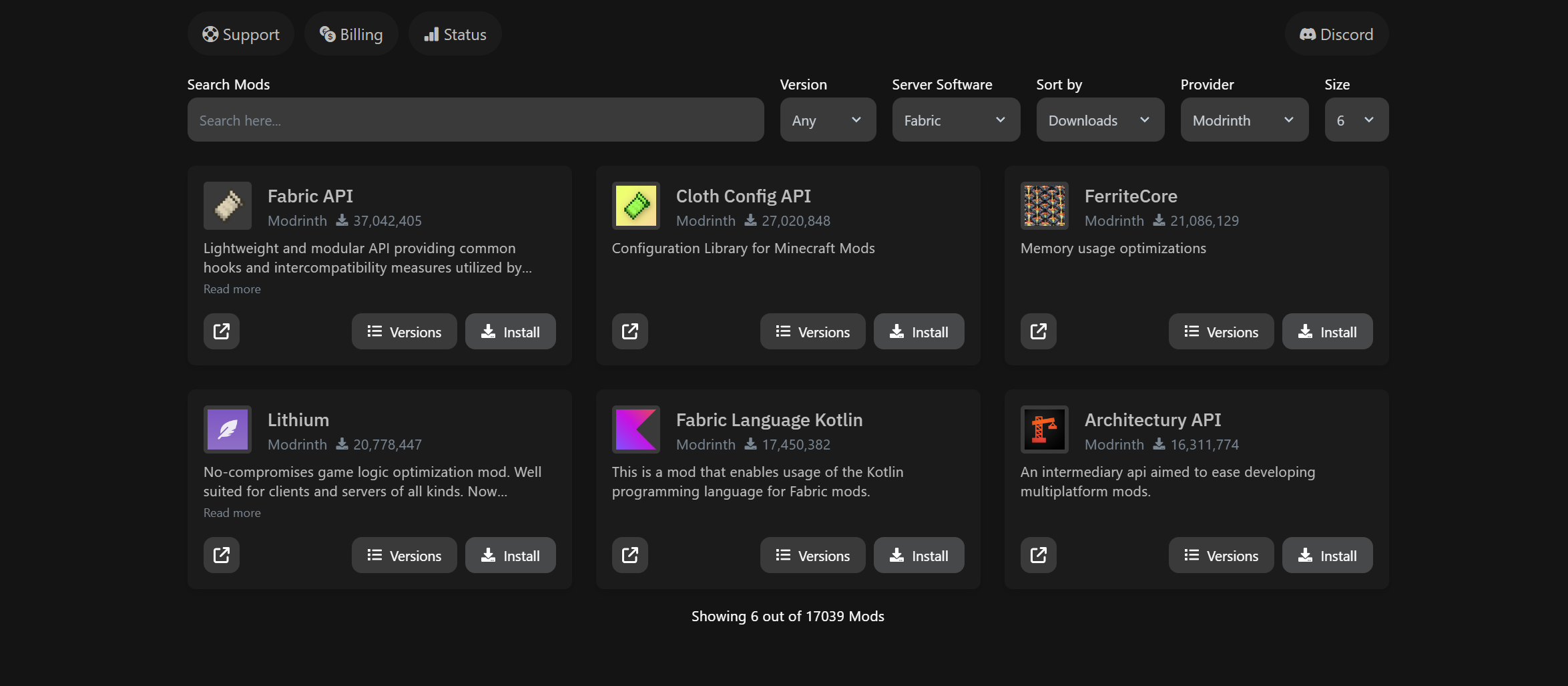Open external link for FerriteCore

(x=1039, y=331)
